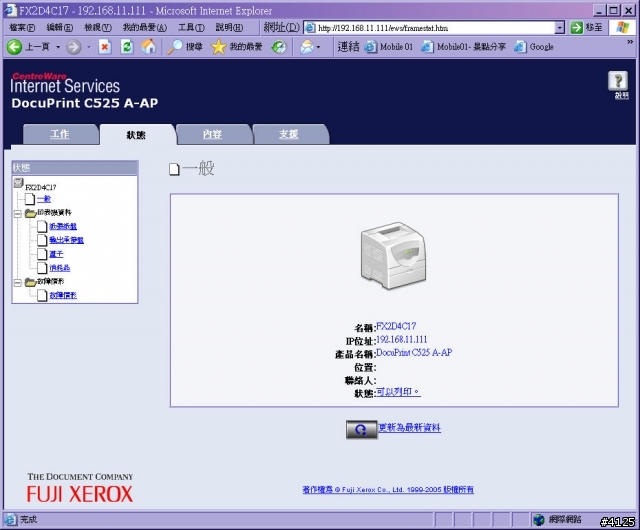The image size is (640, 530).
Task: Switch to the 支援 tab
Action: click(x=289, y=134)
